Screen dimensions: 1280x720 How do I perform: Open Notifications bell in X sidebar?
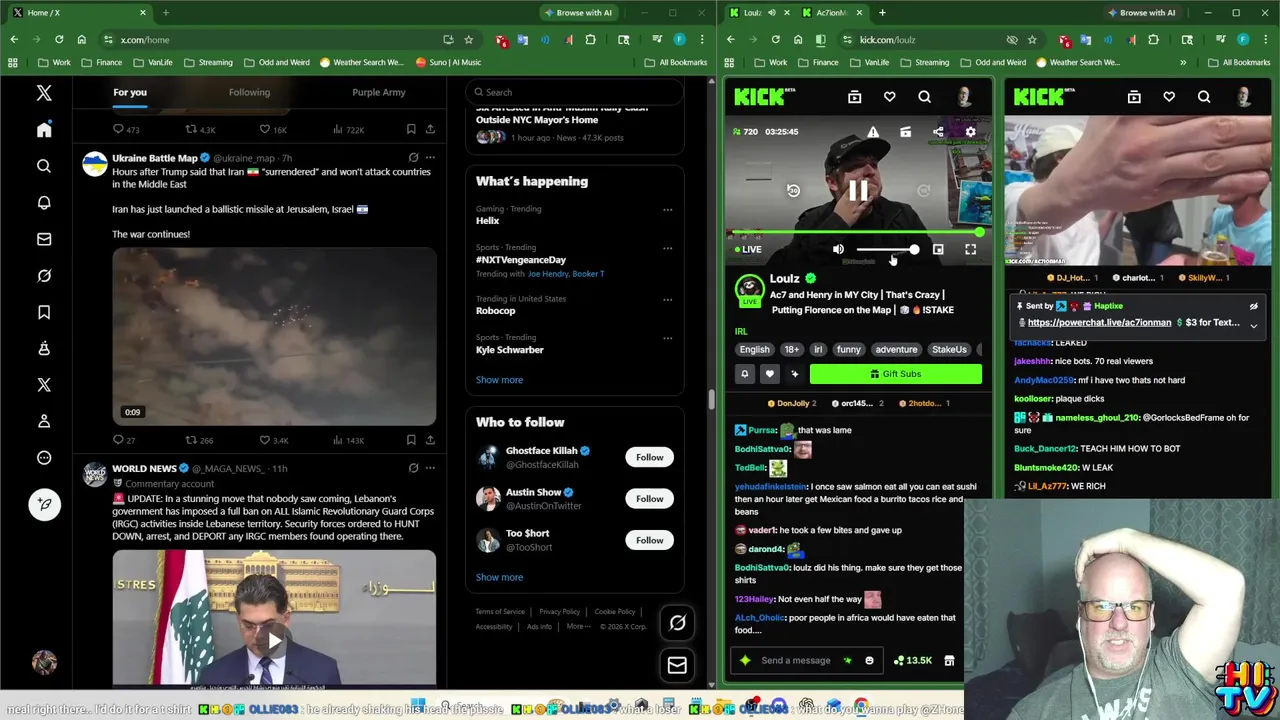(44, 203)
